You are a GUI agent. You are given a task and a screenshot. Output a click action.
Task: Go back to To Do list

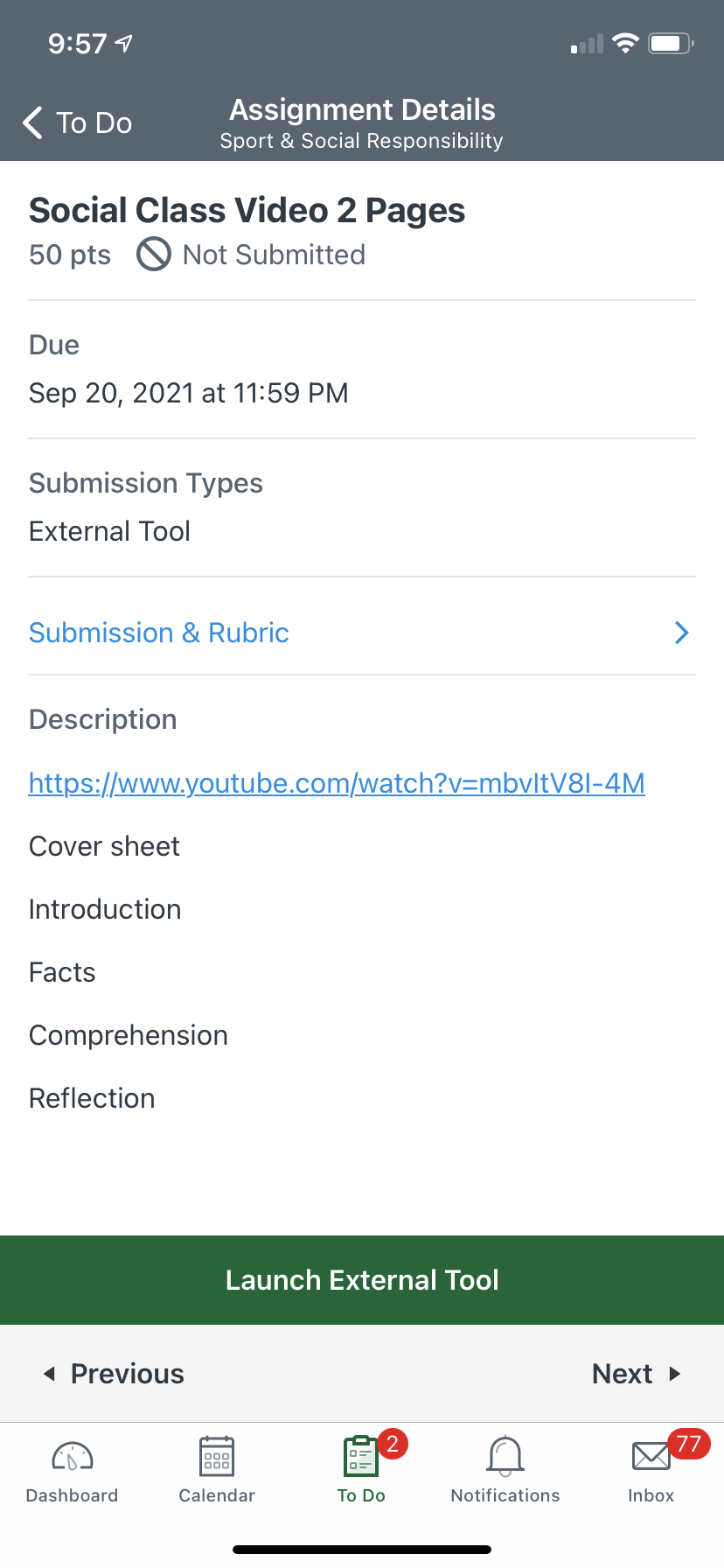click(94, 123)
